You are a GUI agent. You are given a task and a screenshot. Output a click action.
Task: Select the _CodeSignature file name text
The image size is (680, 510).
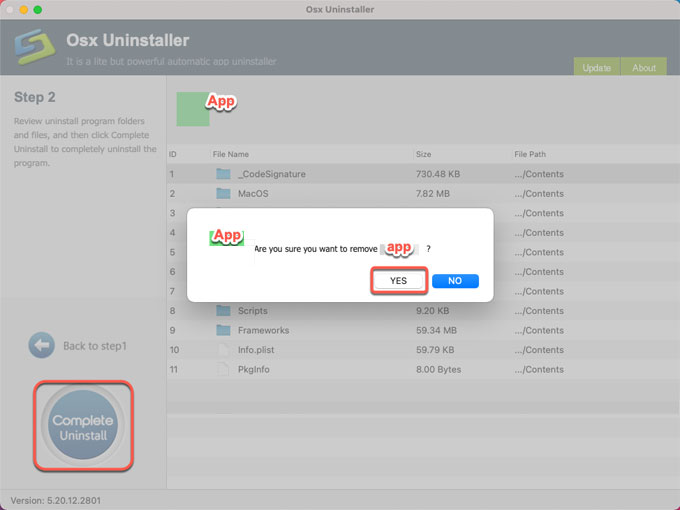(272, 174)
